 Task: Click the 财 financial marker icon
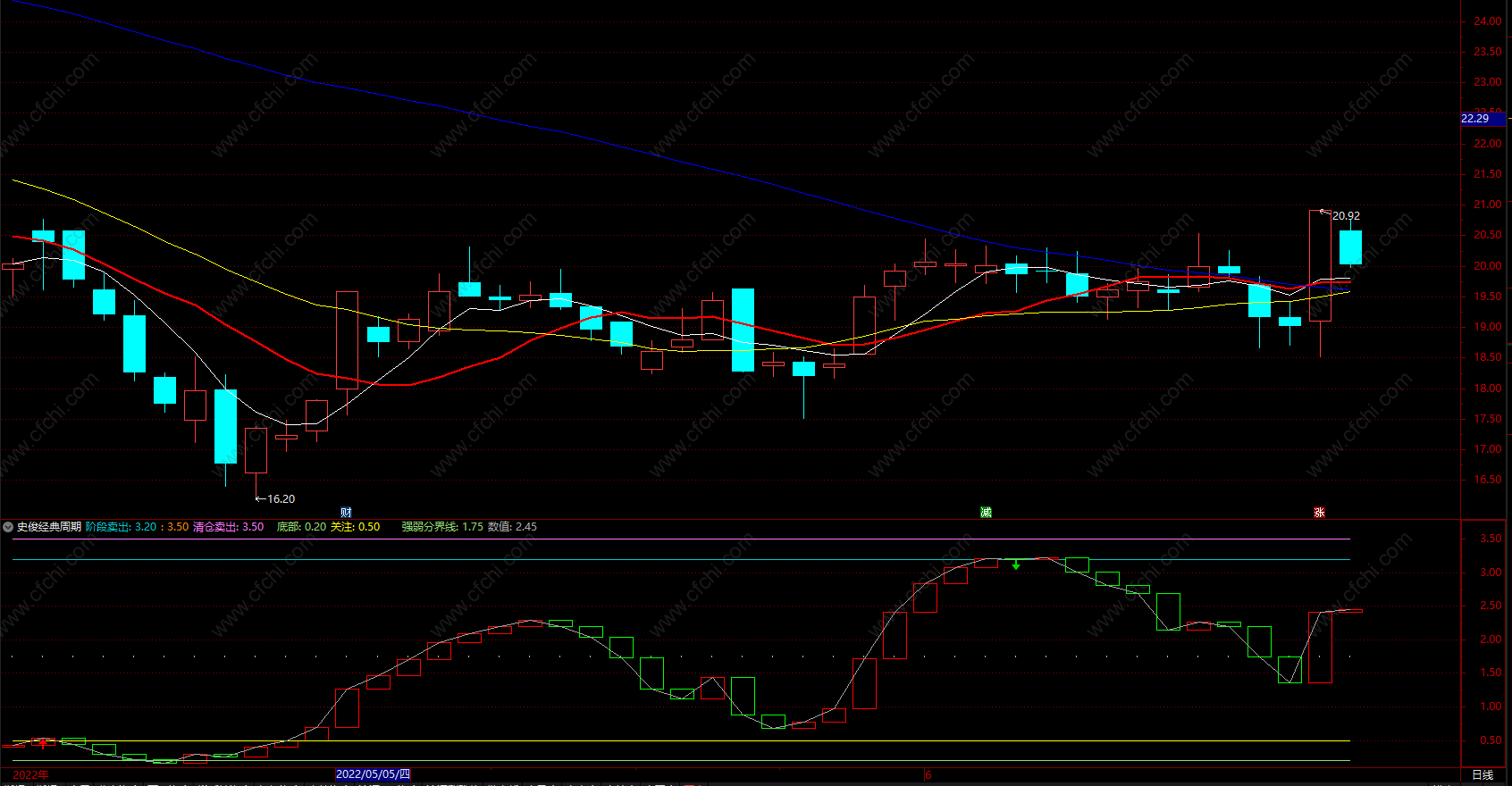(x=347, y=513)
